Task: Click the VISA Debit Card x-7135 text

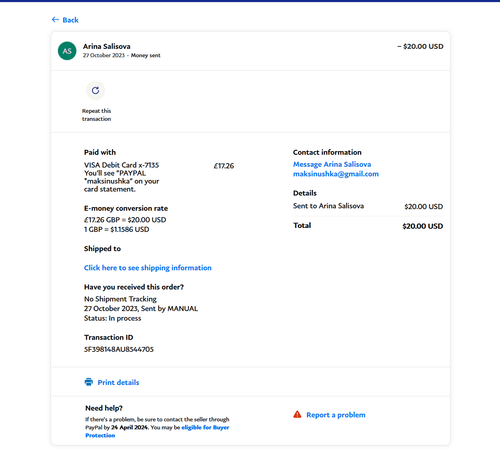Action: click(x=121, y=165)
